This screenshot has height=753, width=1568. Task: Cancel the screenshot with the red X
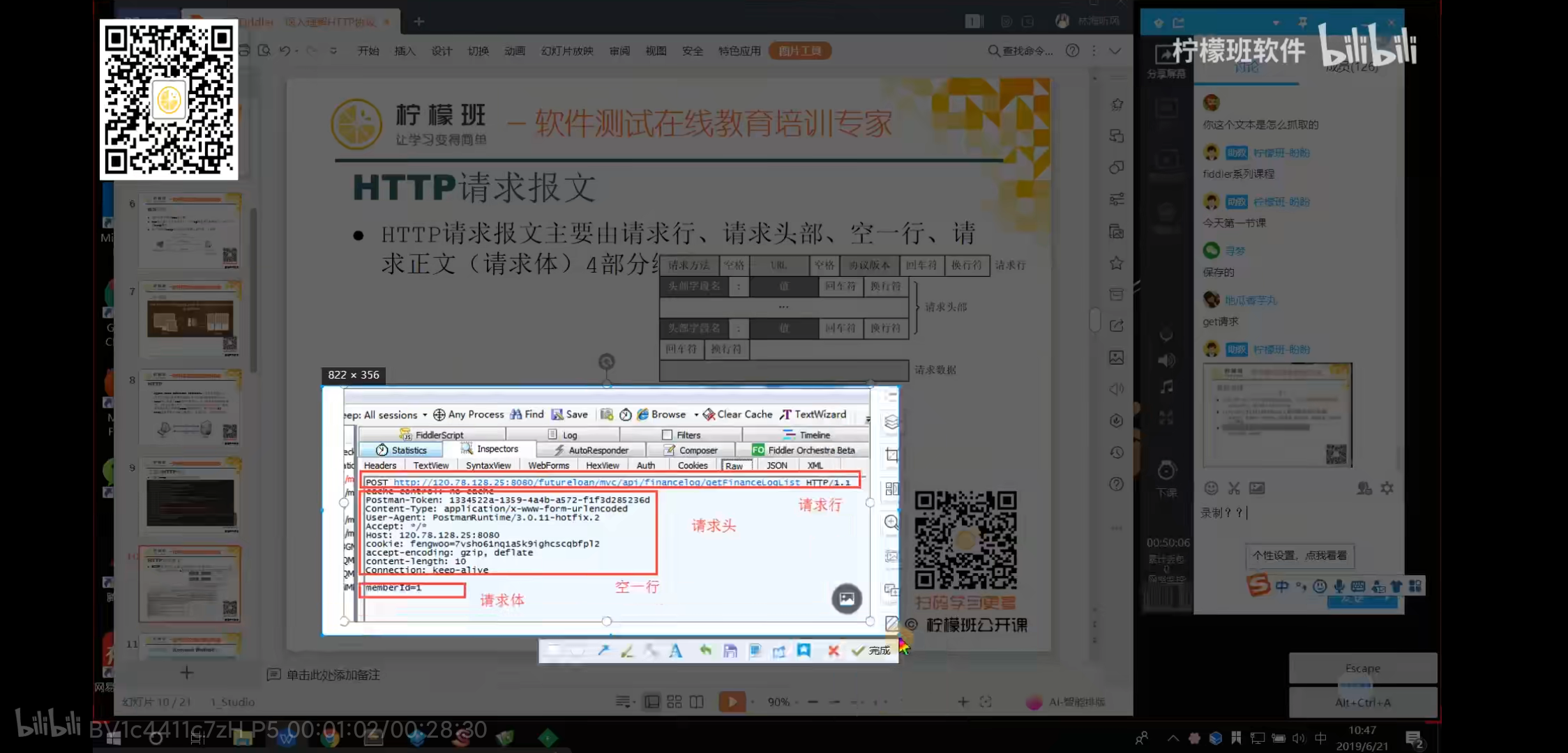click(x=833, y=651)
